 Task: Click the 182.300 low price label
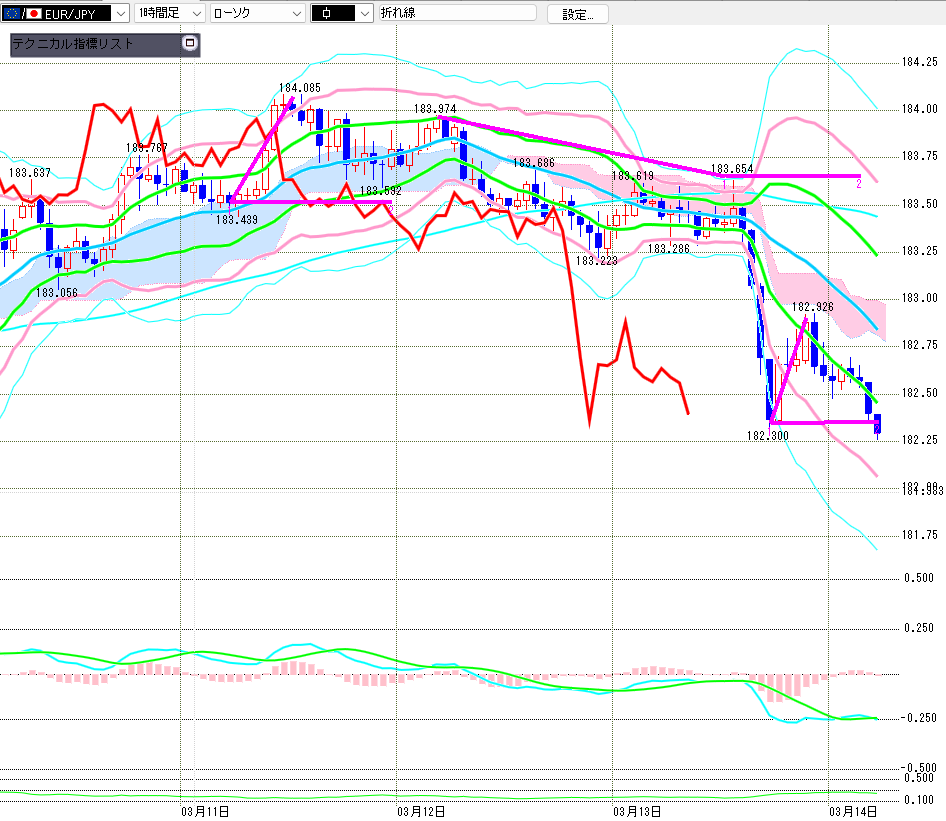point(765,436)
